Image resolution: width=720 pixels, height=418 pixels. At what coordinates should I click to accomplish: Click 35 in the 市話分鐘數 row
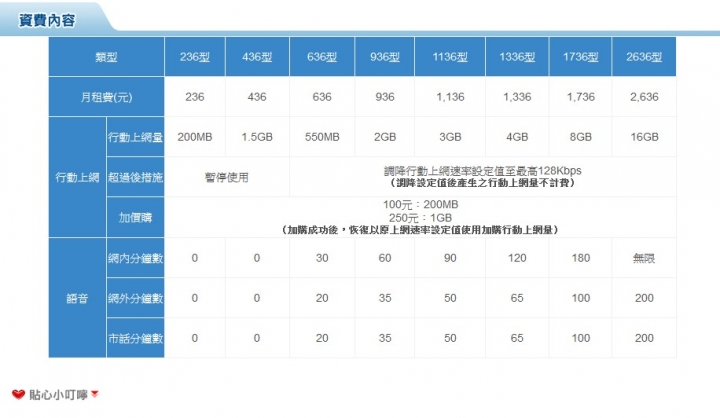[x=385, y=338]
